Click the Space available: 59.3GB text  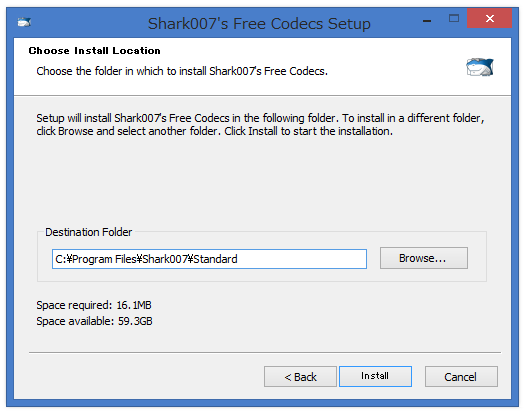94,321
